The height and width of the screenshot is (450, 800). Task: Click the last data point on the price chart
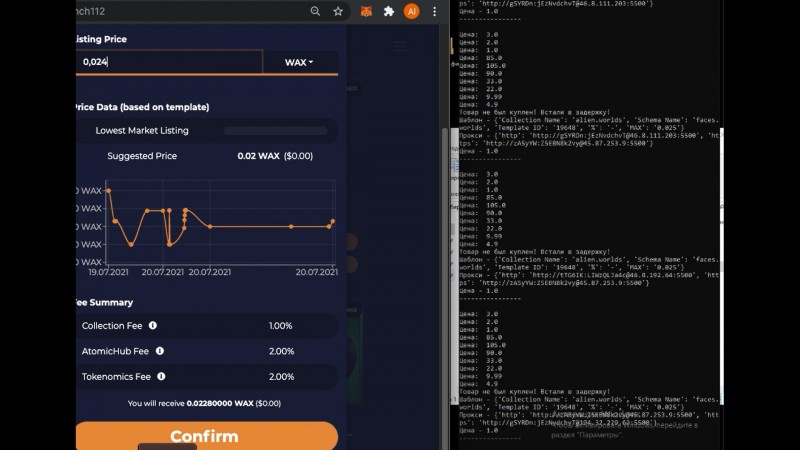(x=333, y=221)
